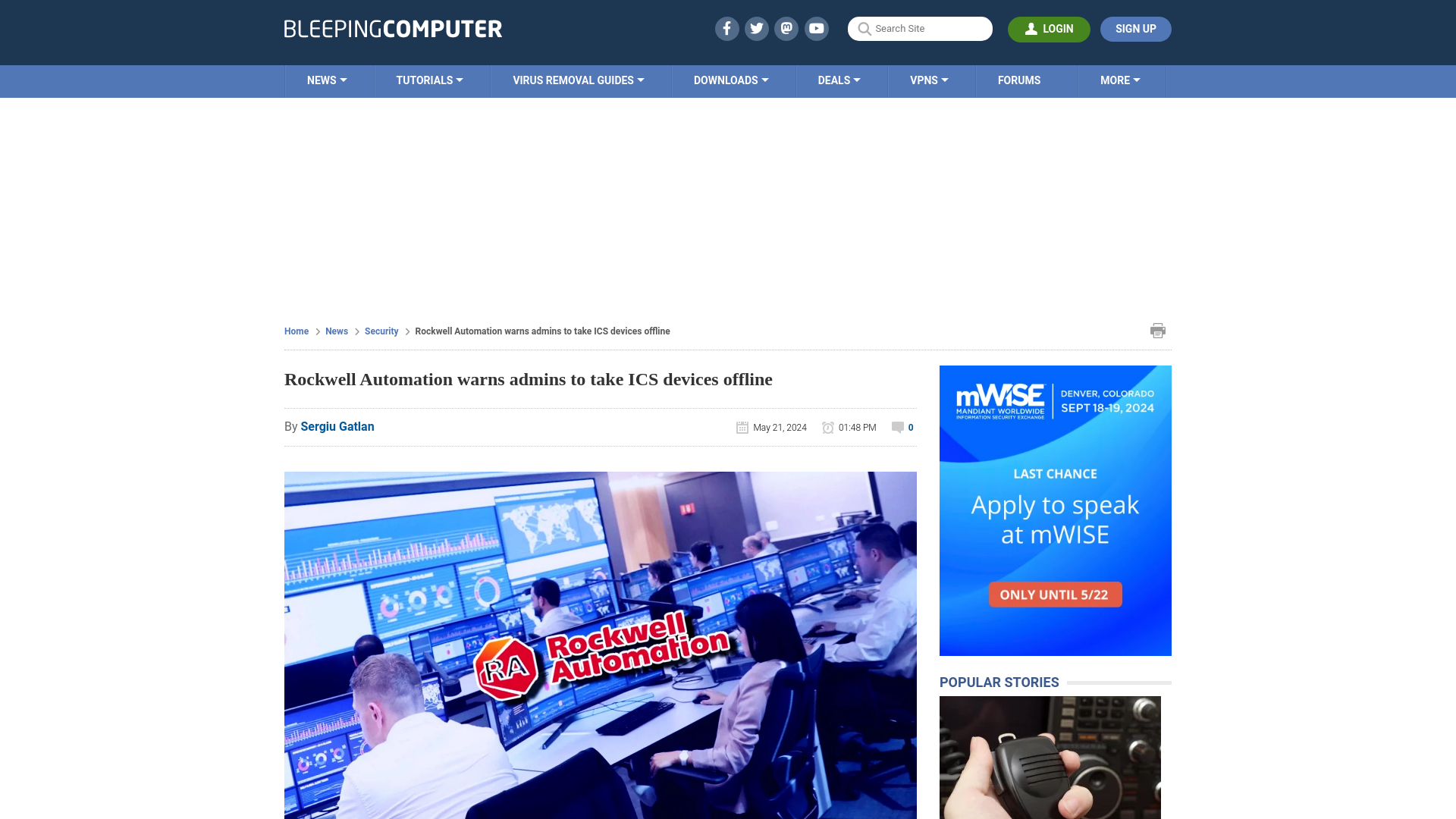Open the YouTube social icon link
The height and width of the screenshot is (819, 1456).
(817, 28)
